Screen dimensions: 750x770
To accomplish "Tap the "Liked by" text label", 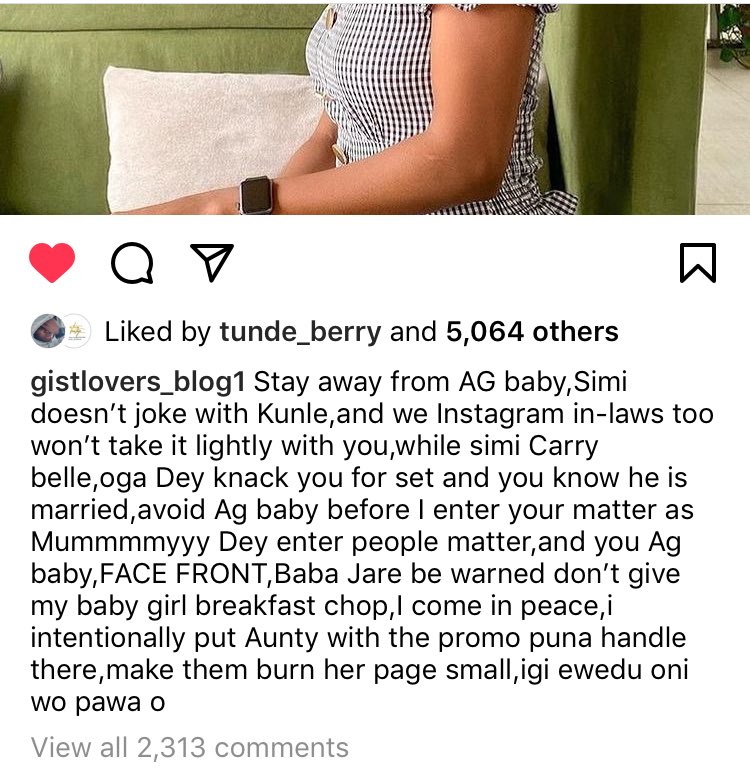I will (157, 332).
